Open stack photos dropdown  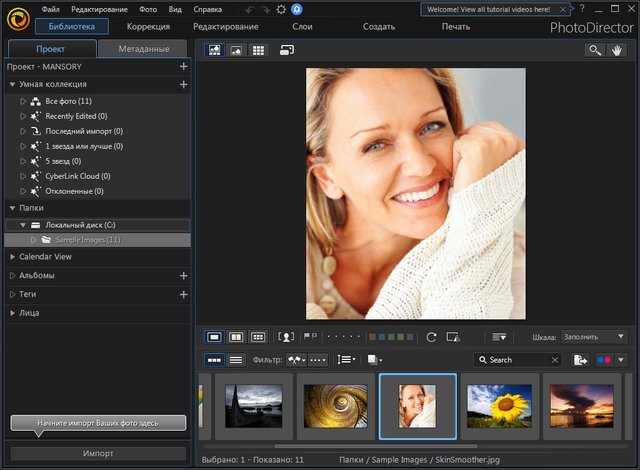375,360
